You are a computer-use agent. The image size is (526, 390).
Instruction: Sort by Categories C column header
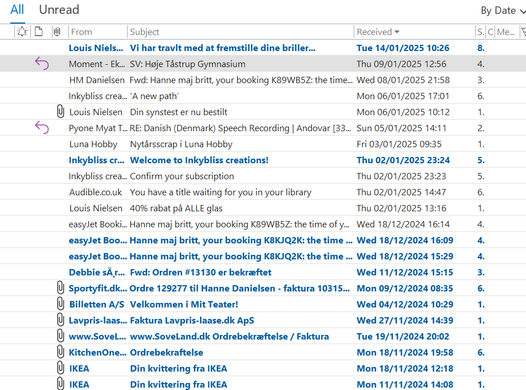tap(490, 32)
